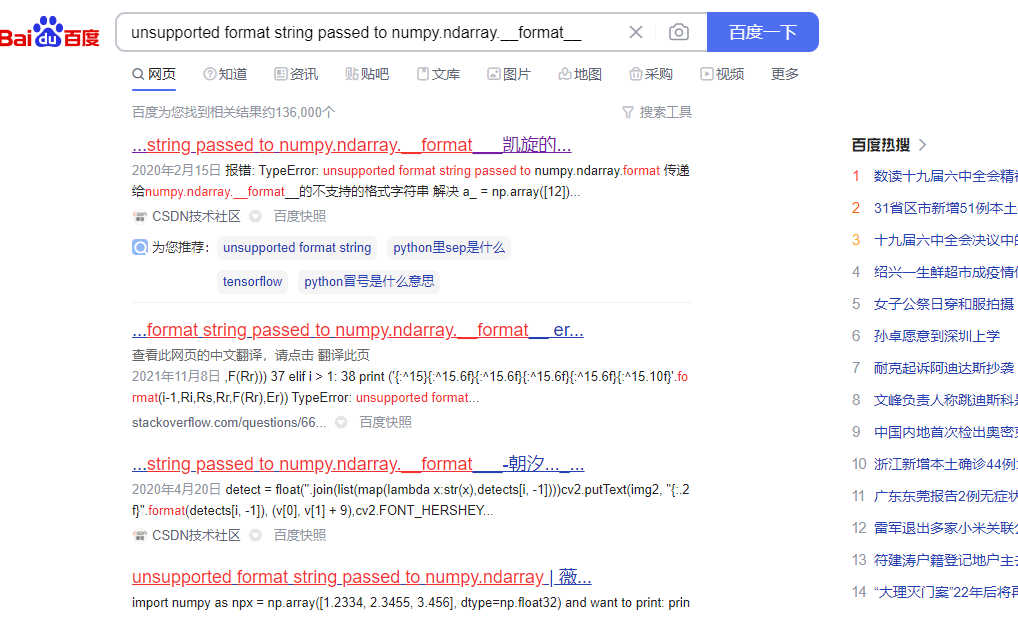Open hot search 31省区市新增51例本土

tap(945, 208)
